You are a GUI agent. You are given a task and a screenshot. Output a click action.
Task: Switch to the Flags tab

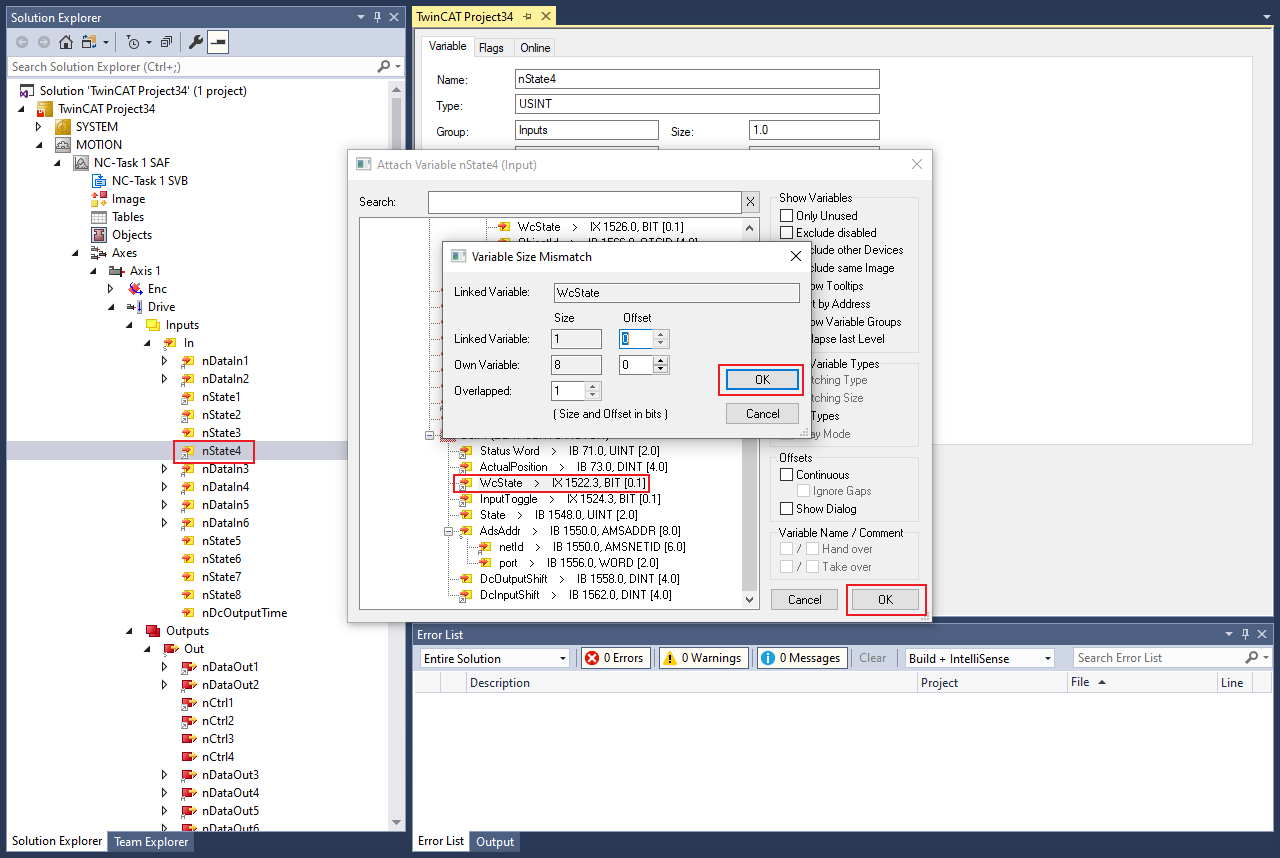[x=491, y=48]
